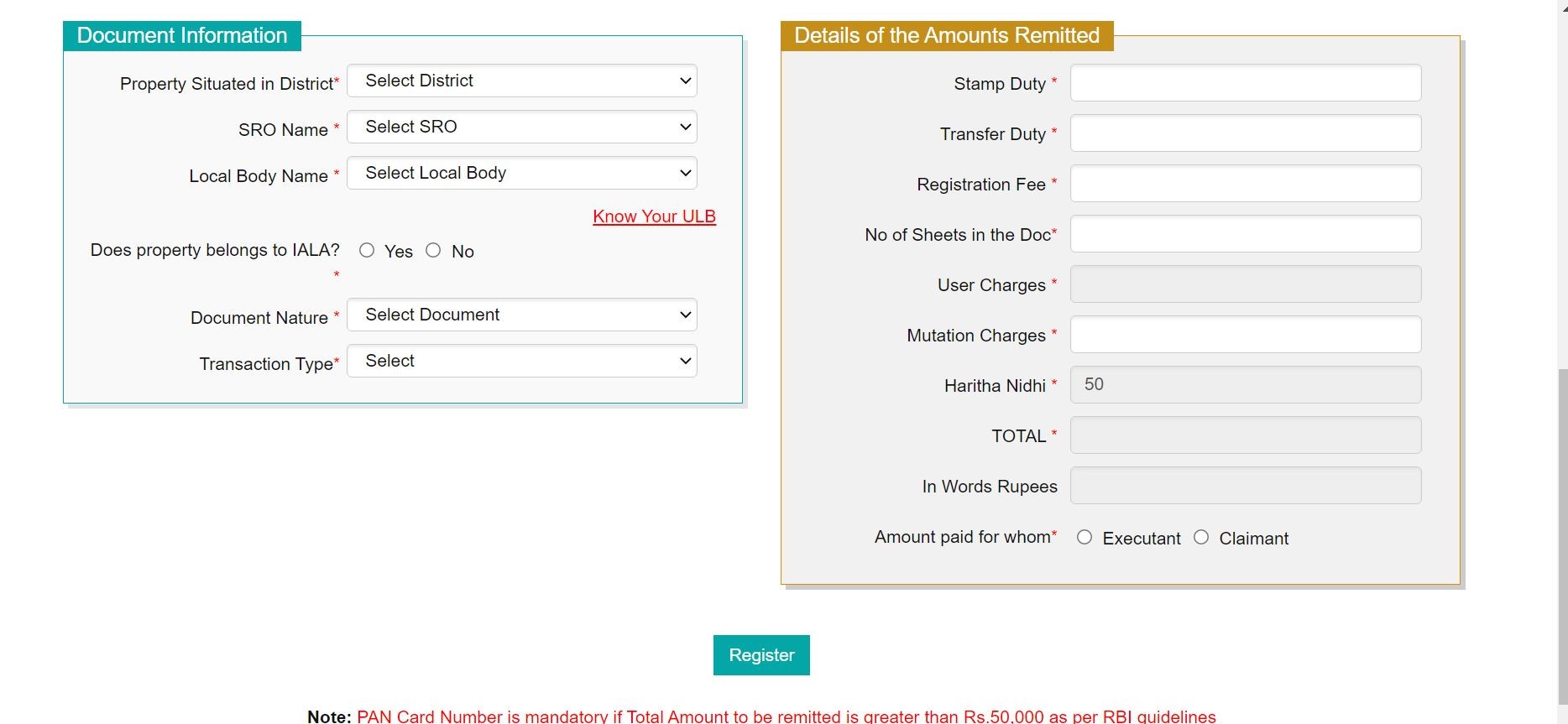
Task: Focus the Stamp Duty input field
Action: (1246, 83)
